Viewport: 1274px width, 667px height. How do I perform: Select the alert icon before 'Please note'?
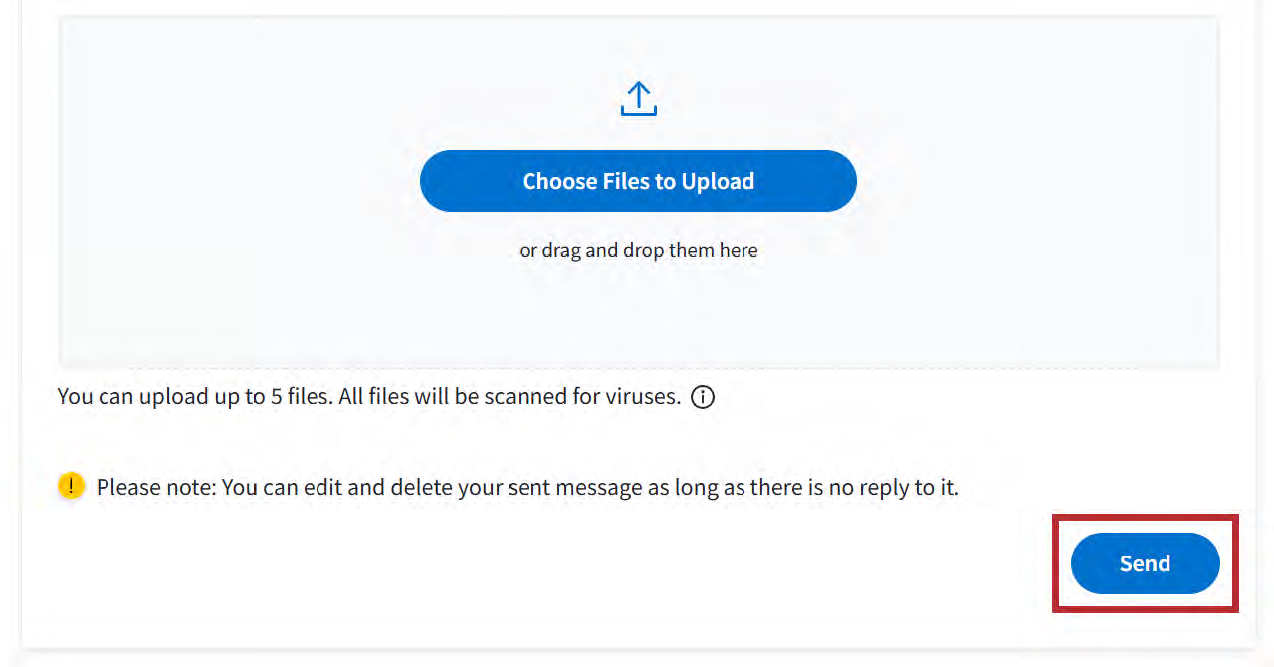[71, 487]
